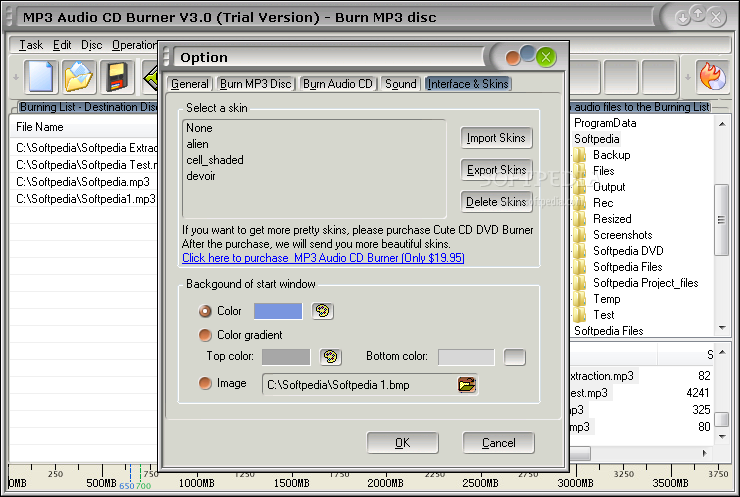This screenshot has width=740, height=497.
Task: Select the Test folder
Action: [x=604, y=315]
